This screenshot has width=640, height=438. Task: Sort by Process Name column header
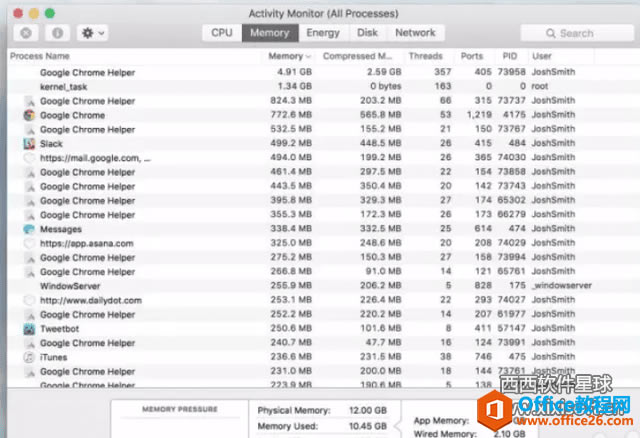[x=40, y=56]
